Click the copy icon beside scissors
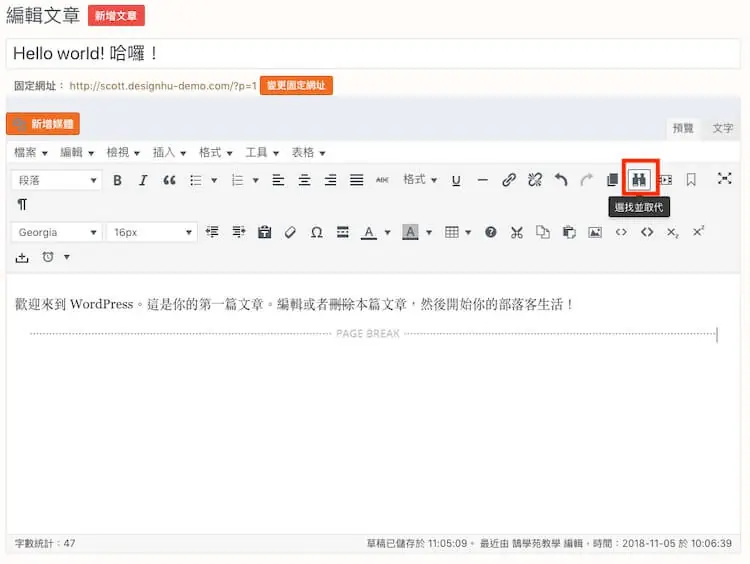The width and height of the screenshot is (750, 564). tap(543, 232)
